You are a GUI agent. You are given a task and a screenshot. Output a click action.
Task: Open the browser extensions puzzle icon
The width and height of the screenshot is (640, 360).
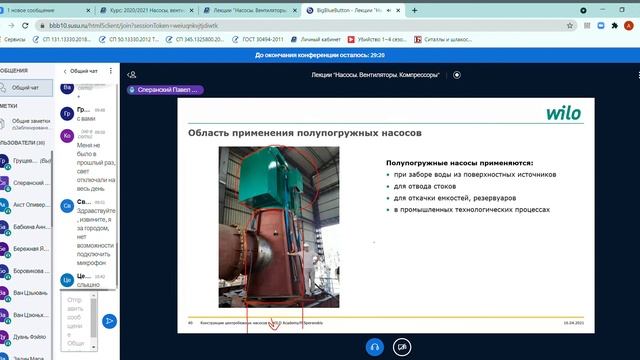click(615, 26)
